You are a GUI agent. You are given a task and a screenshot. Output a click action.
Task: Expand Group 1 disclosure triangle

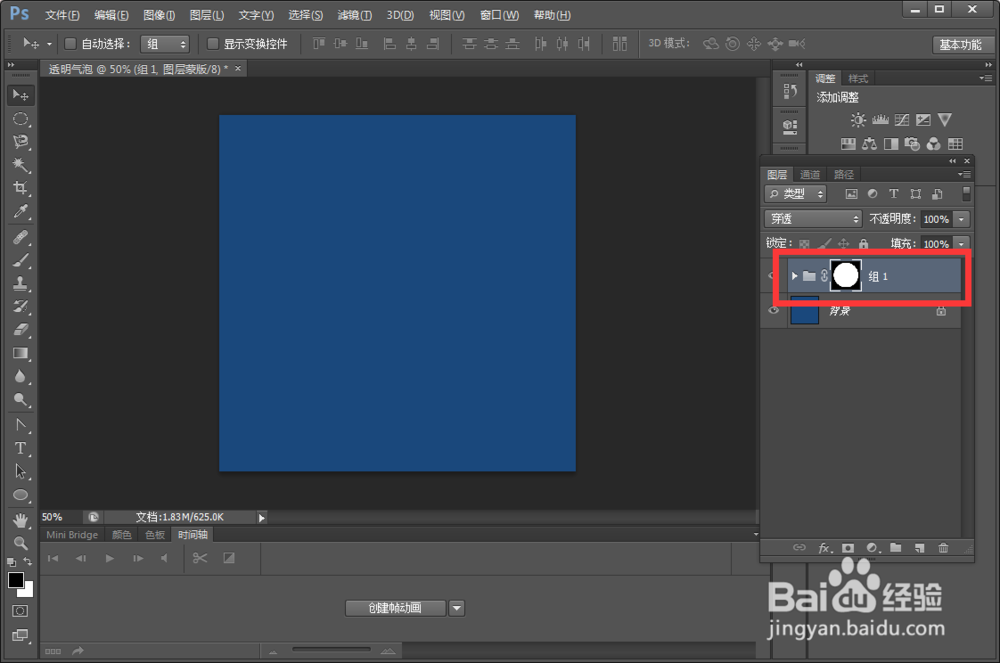tap(795, 276)
